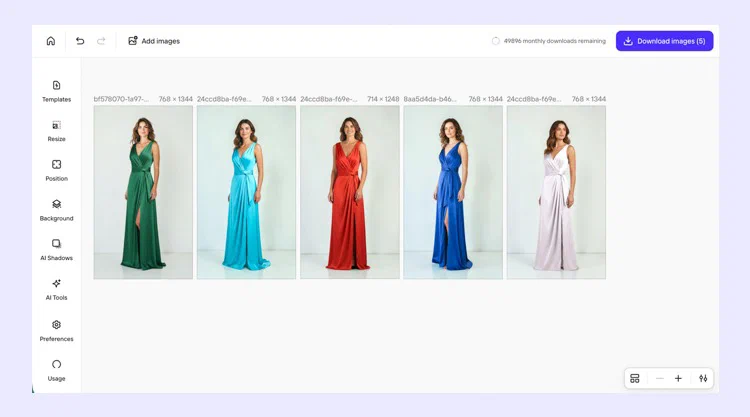The image size is (750, 417).
Task: Redo the last action
Action: coord(101,41)
